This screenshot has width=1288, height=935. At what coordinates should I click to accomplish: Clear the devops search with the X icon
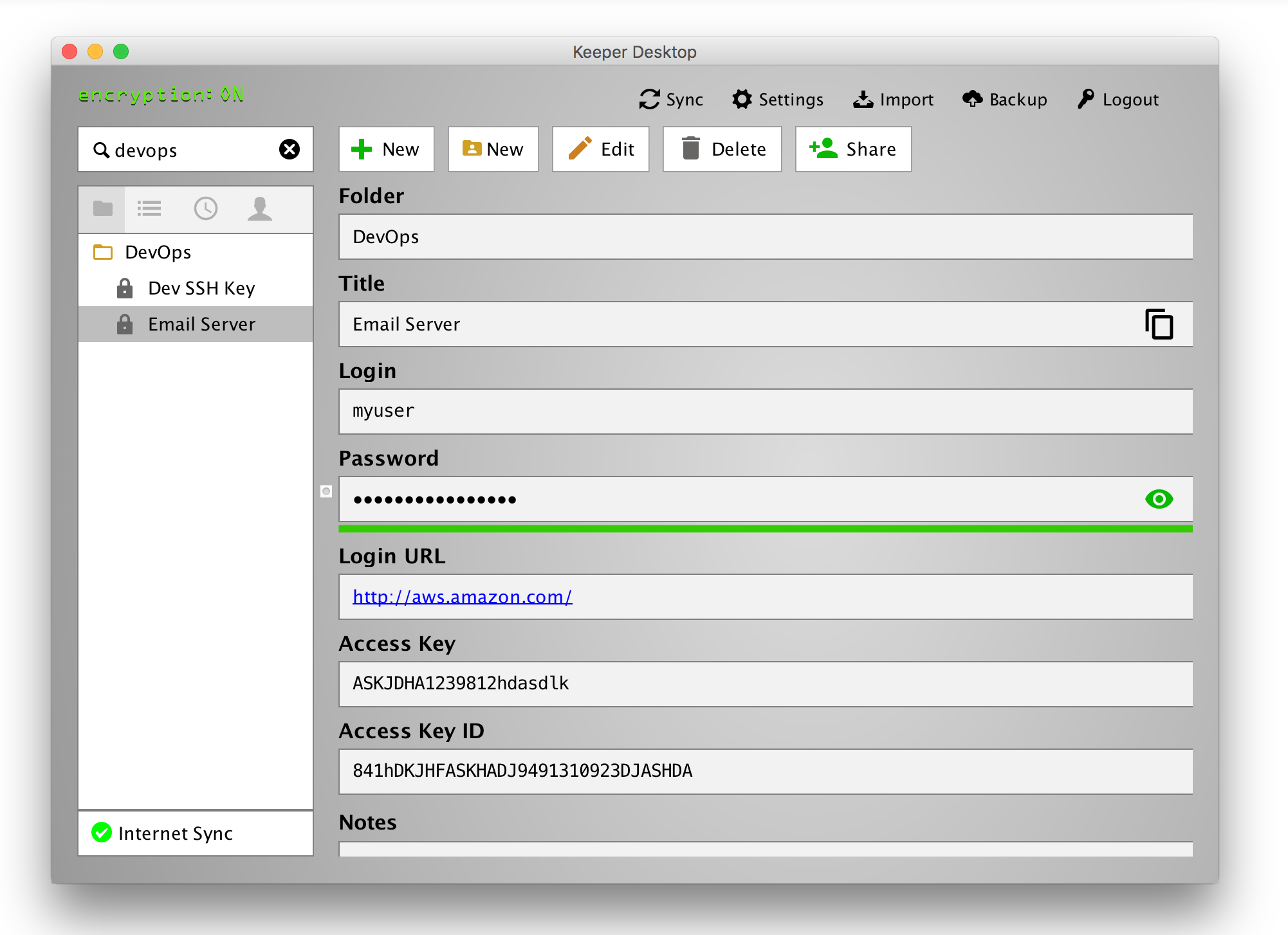click(290, 150)
